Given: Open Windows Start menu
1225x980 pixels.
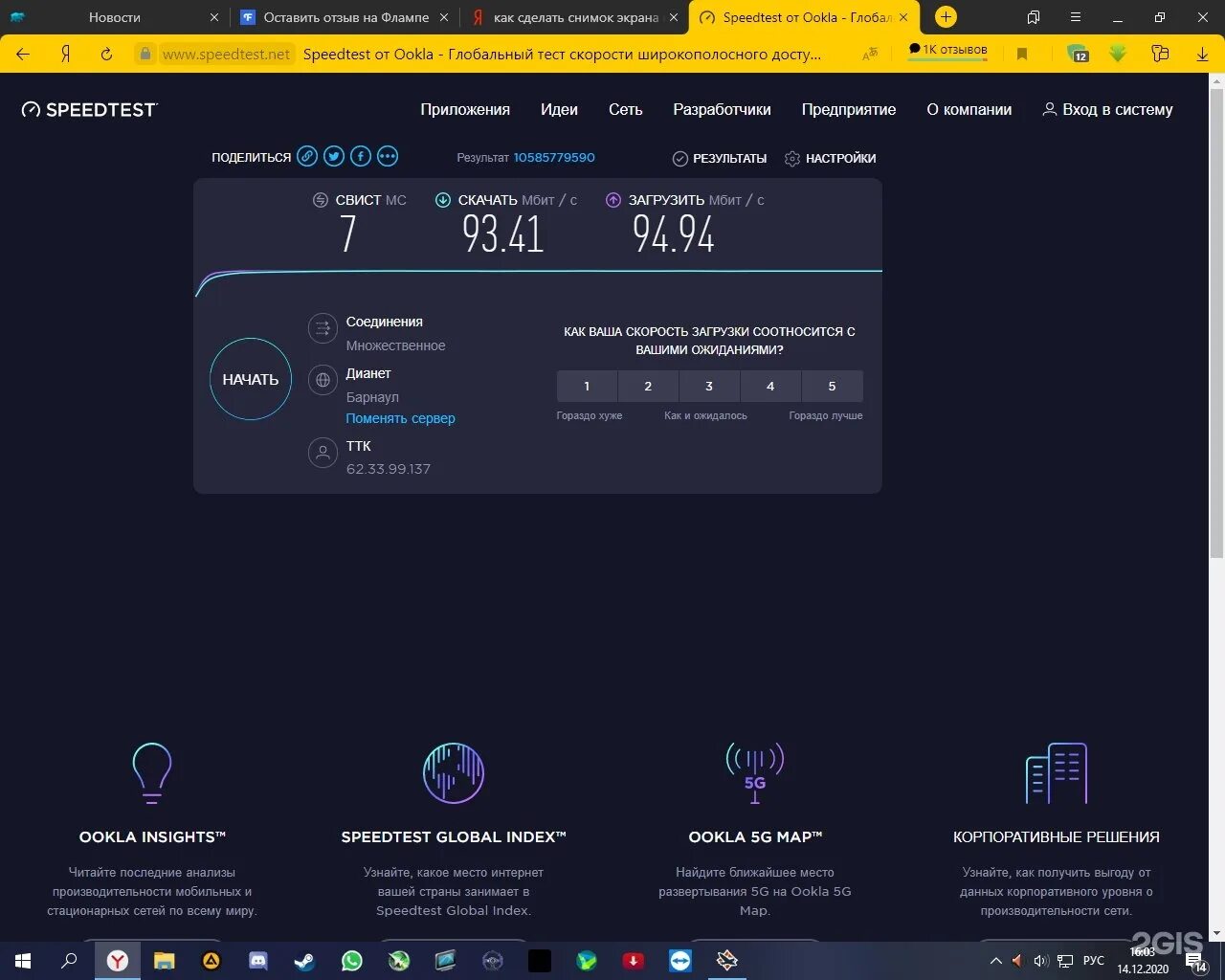Looking at the screenshot, I should (x=23, y=960).
